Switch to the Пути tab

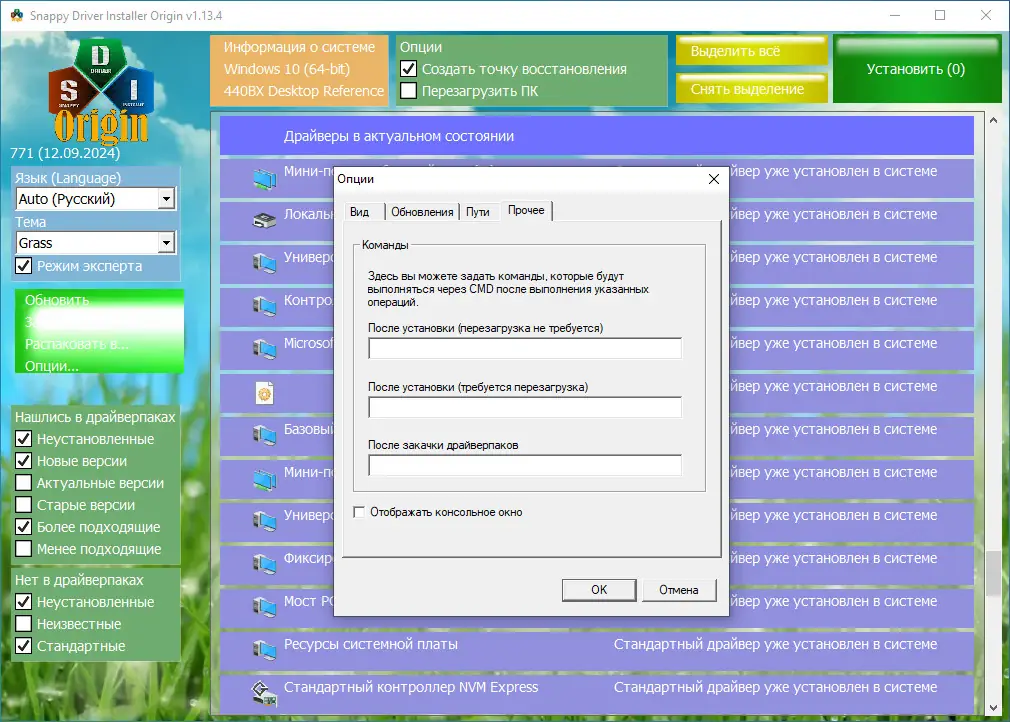pyautogui.click(x=478, y=212)
